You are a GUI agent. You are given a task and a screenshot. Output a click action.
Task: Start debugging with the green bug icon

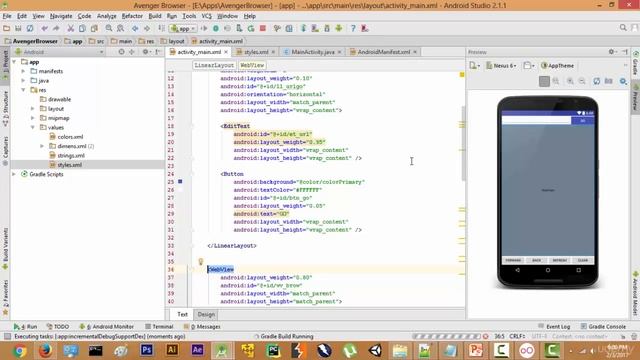pos(216,29)
